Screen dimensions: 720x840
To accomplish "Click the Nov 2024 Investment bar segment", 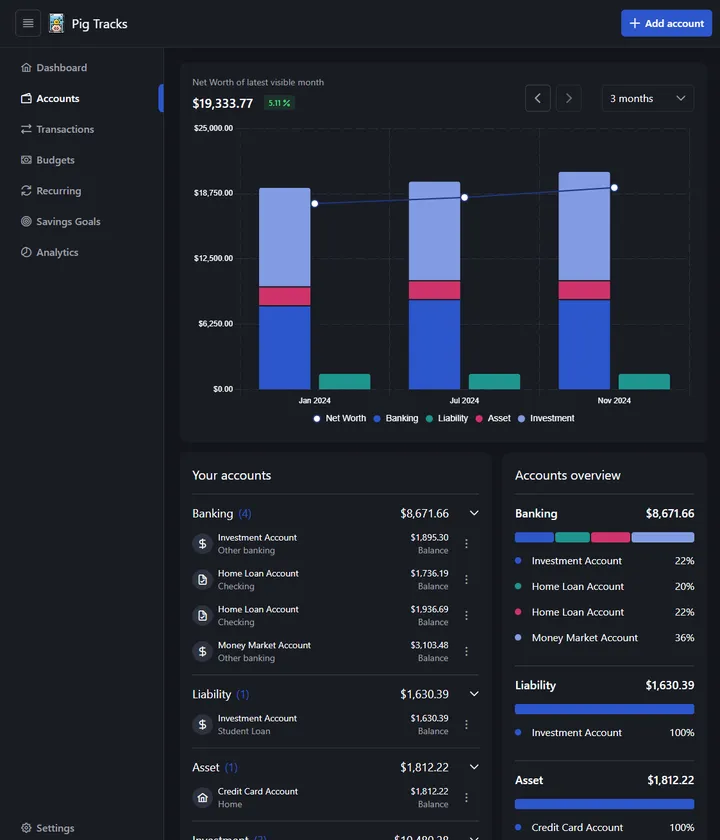I will [584, 226].
